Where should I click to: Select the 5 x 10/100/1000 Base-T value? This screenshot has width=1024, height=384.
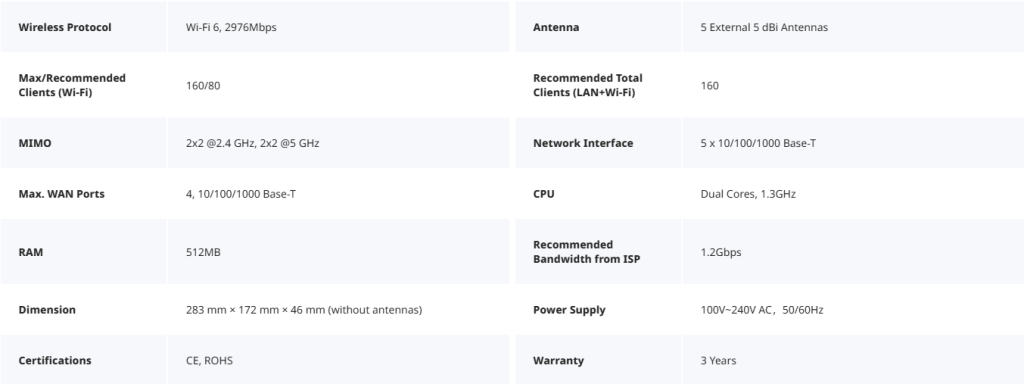758,143
